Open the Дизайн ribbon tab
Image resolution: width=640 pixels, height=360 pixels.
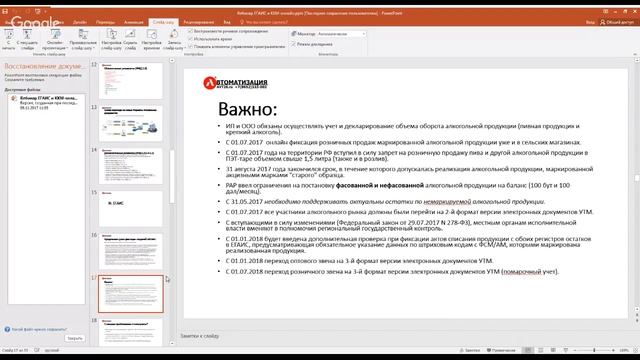(x=80, y=22)
